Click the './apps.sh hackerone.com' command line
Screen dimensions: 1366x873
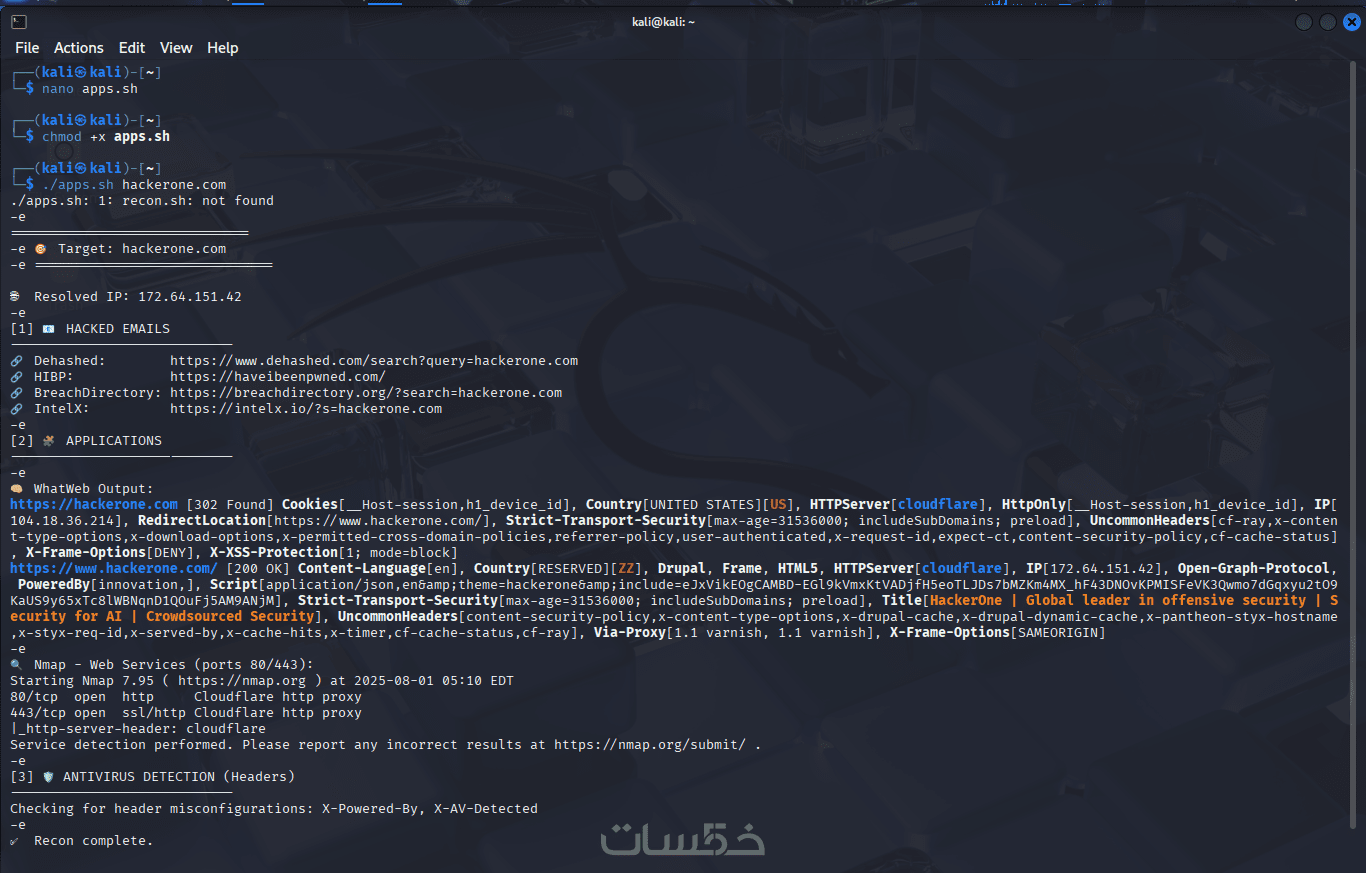tap(134, 185)
